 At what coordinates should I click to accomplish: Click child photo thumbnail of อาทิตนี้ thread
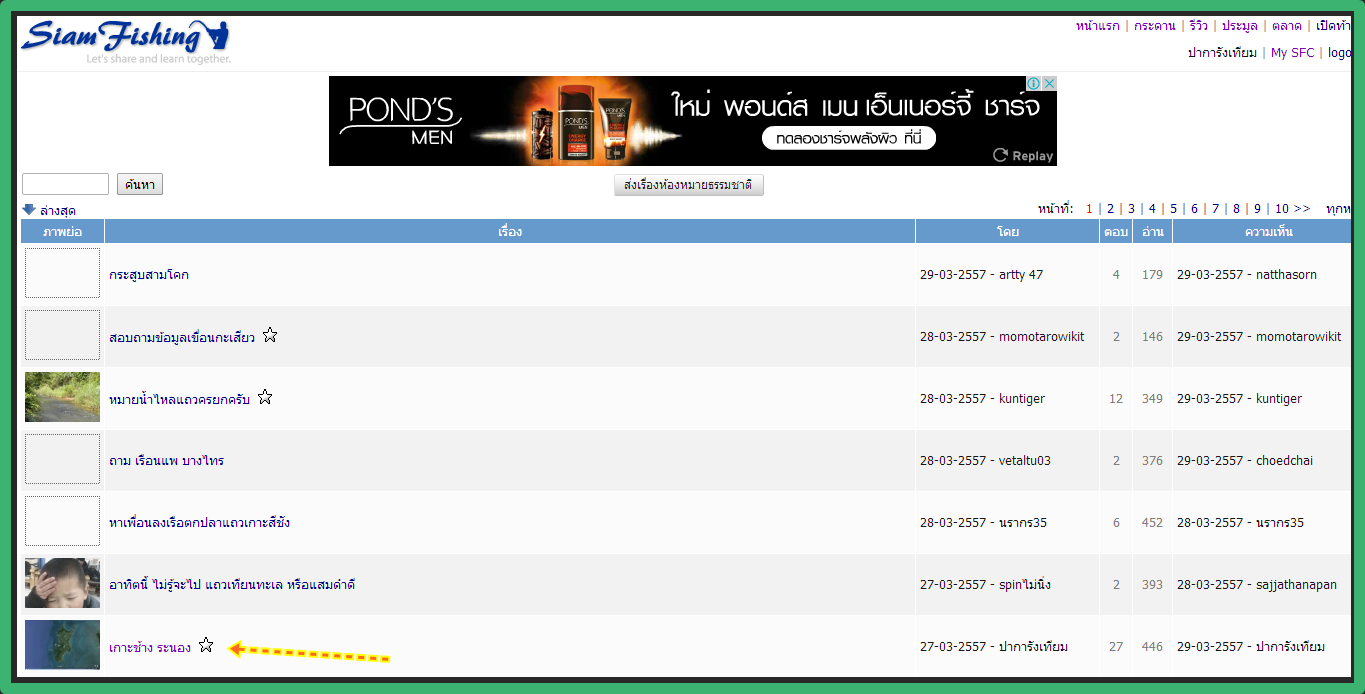coord(62,583)
